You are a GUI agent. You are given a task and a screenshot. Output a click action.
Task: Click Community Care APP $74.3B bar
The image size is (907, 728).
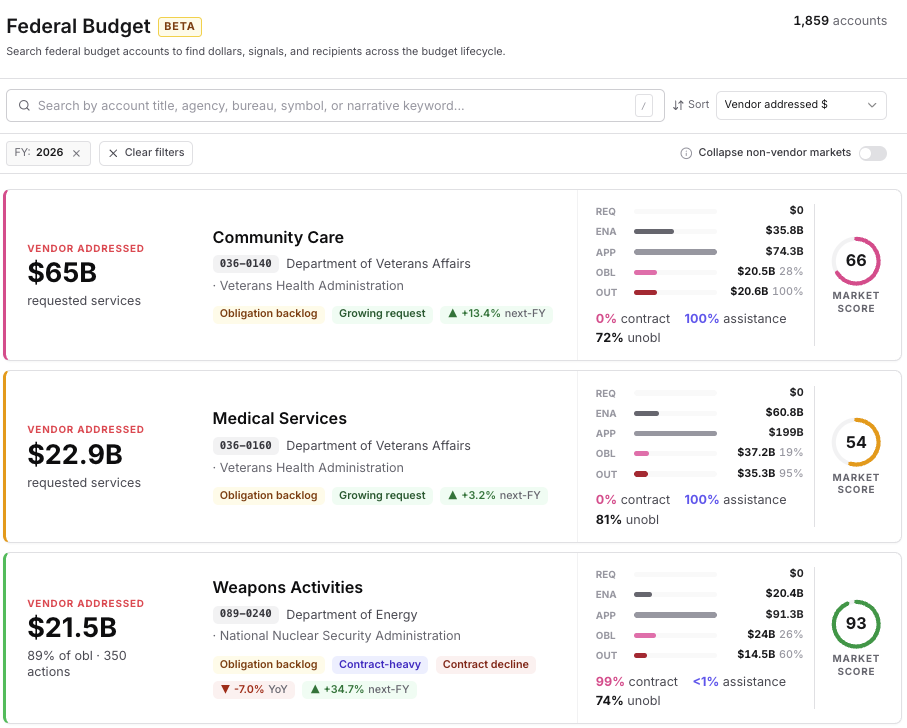pyautogui.click(x=675, y=252)
